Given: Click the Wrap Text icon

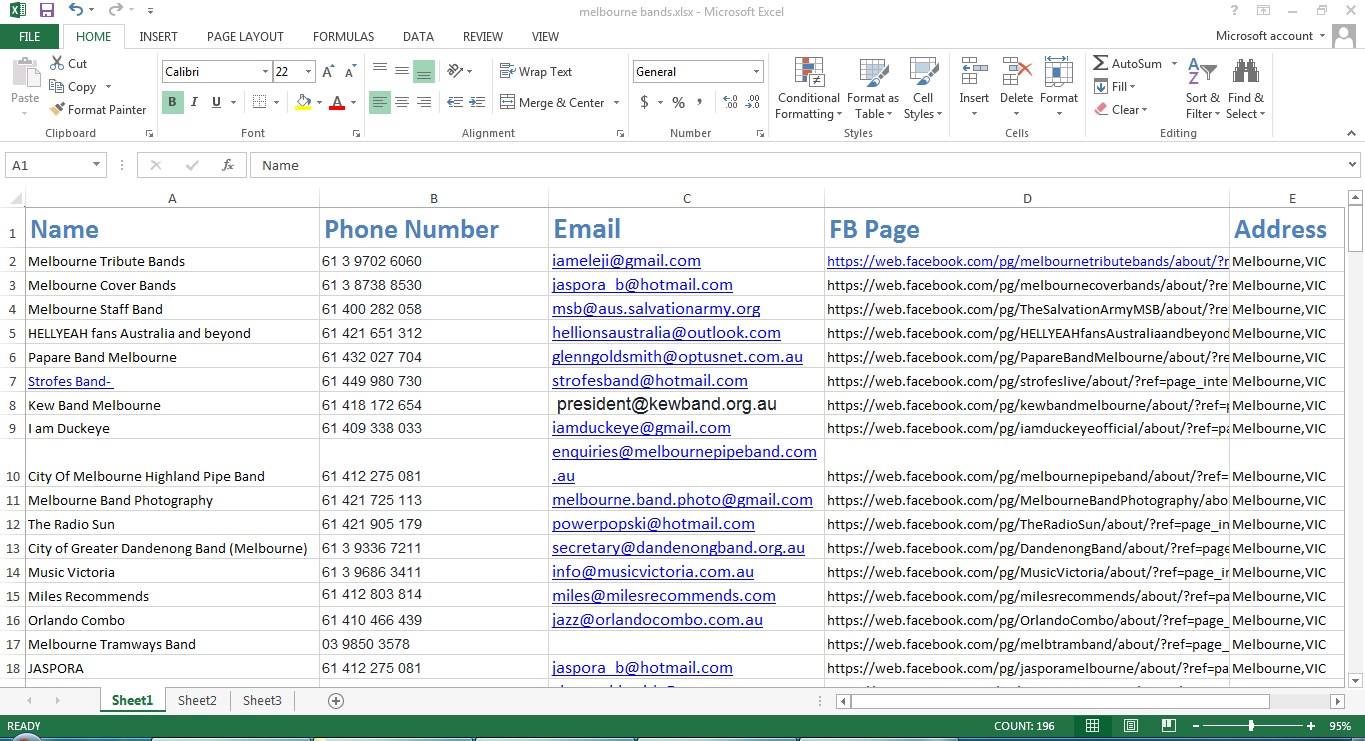Looking at the screenshot, I should [x=508, y=71].
